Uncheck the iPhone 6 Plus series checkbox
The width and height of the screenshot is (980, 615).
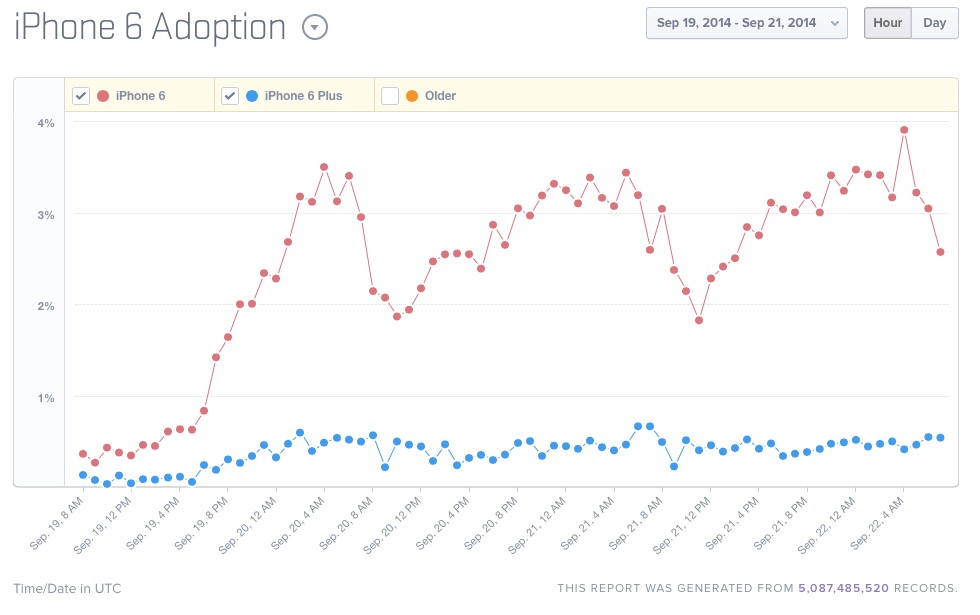coord(230,96)
